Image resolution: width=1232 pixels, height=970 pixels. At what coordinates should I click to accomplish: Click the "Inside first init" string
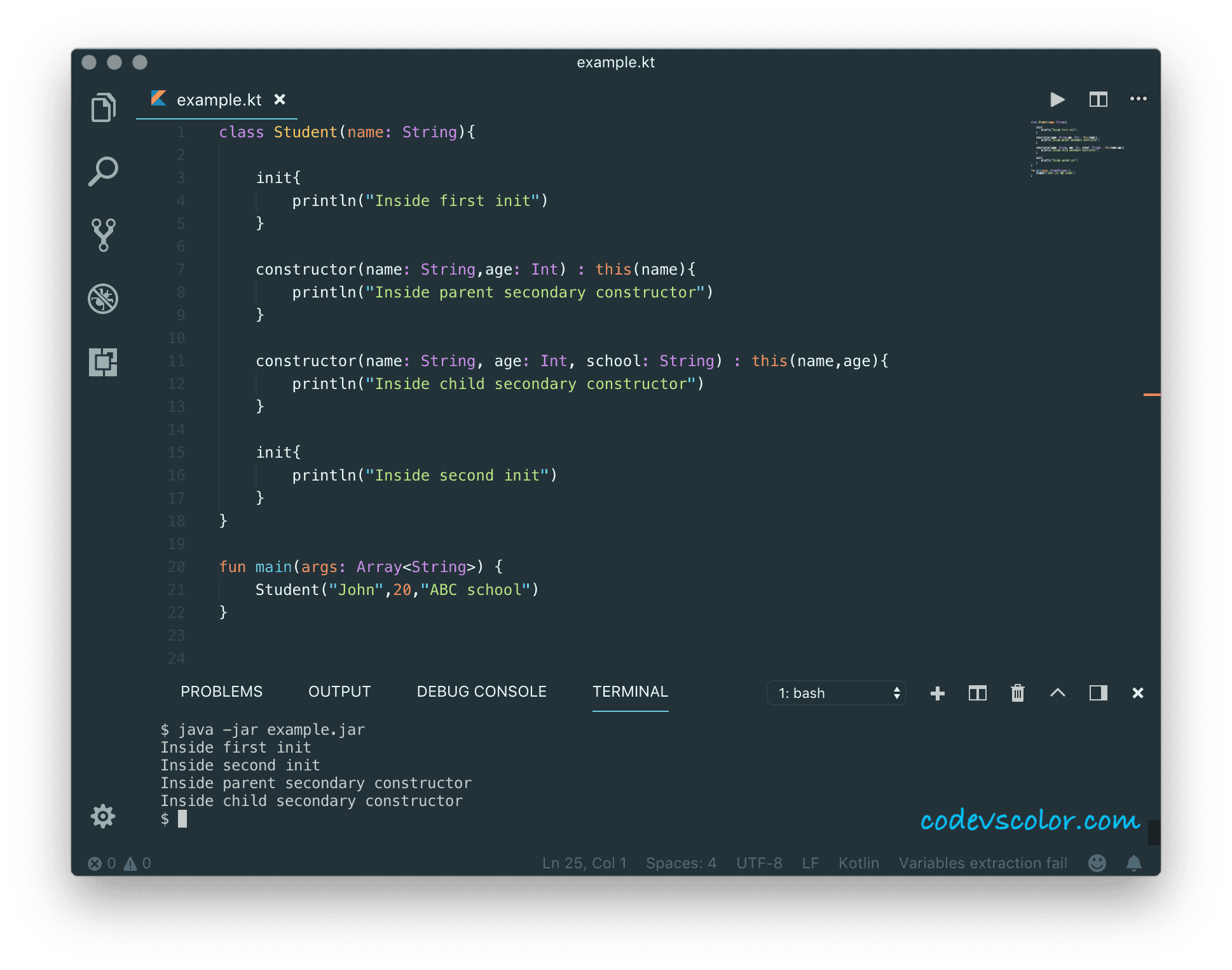click(x=453, y=201)
